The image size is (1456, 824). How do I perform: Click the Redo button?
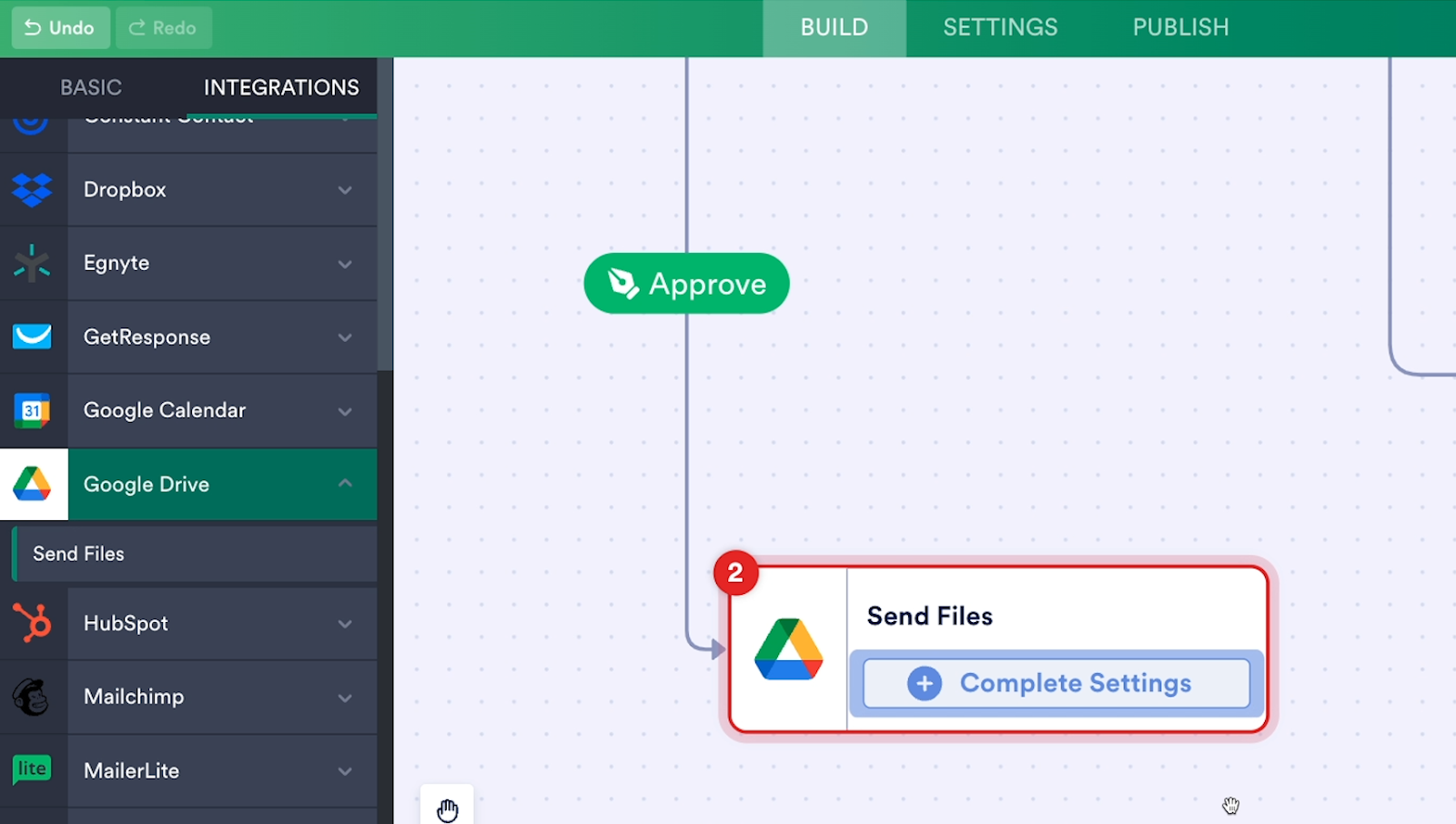tap(164, 27)
